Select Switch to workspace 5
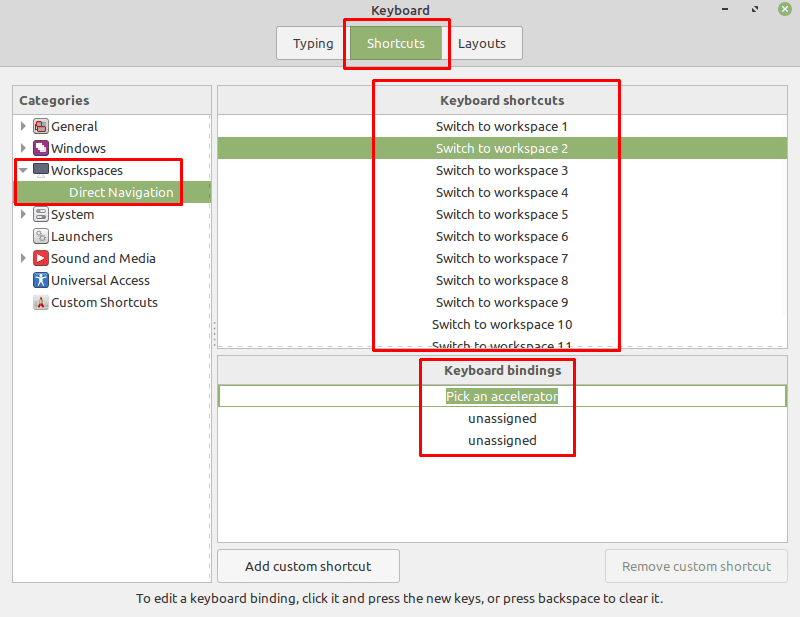Image resolution: width=800 pixels, height=617 pixels. coord(502,214)
